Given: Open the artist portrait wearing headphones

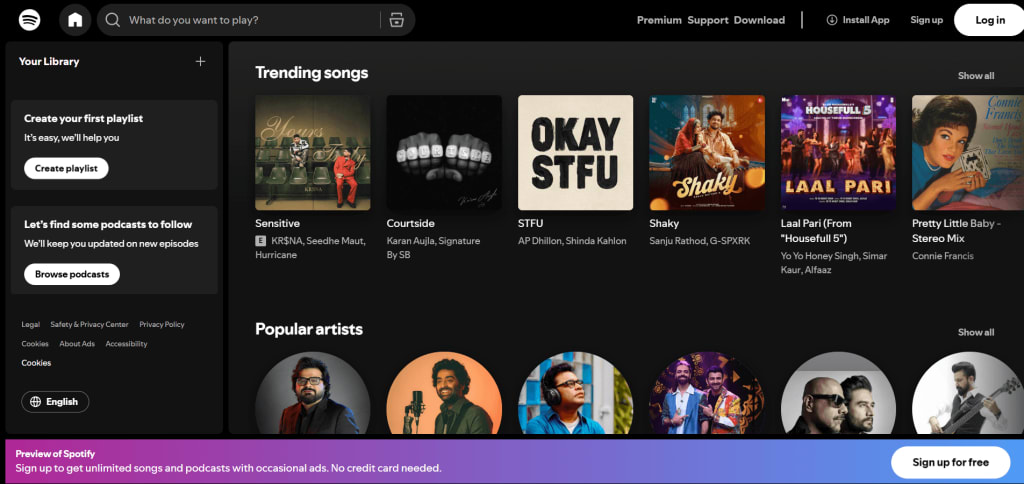Looking at the screenshot, I should tap(575, 393).
